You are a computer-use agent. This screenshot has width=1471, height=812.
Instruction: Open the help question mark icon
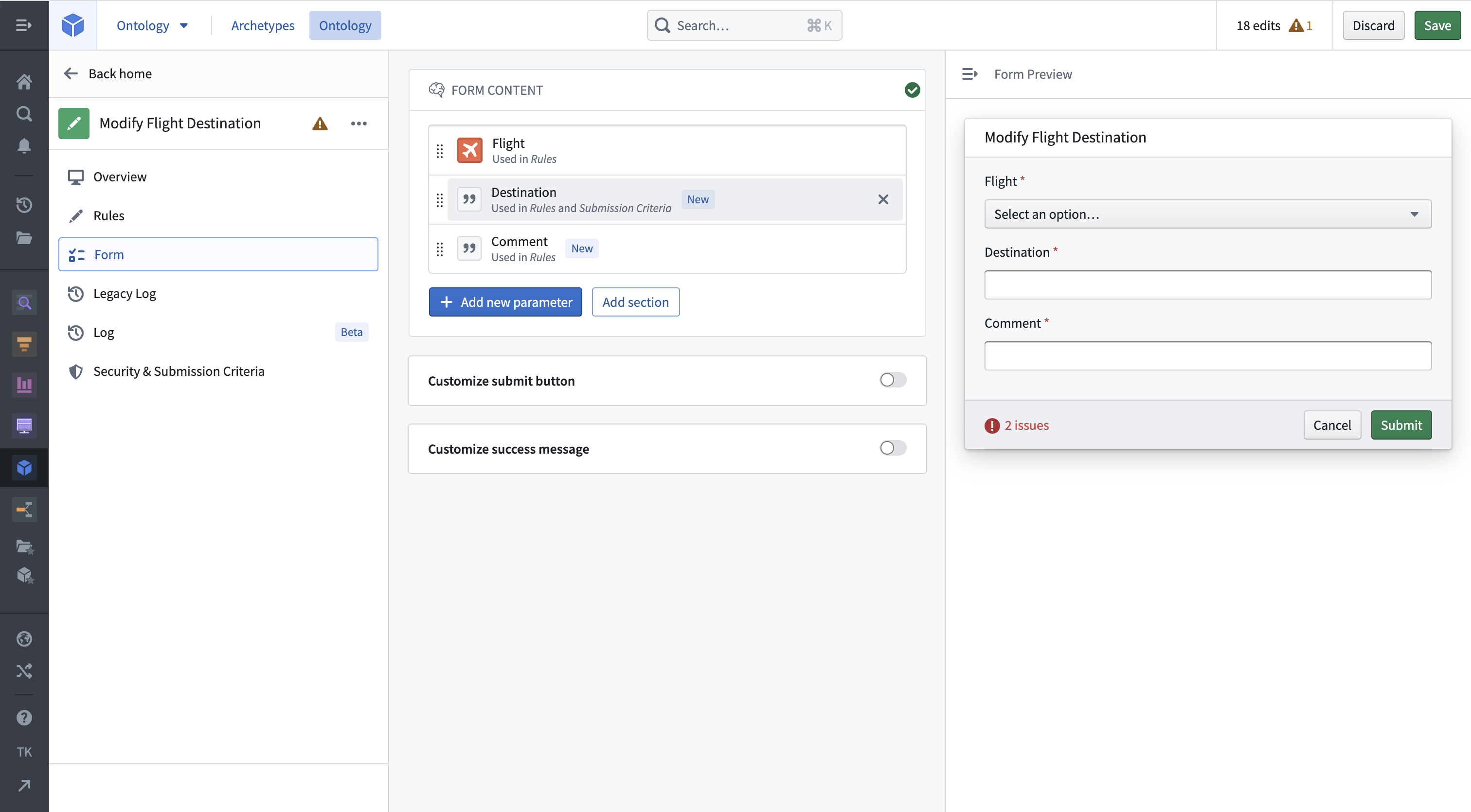(24, 717)
